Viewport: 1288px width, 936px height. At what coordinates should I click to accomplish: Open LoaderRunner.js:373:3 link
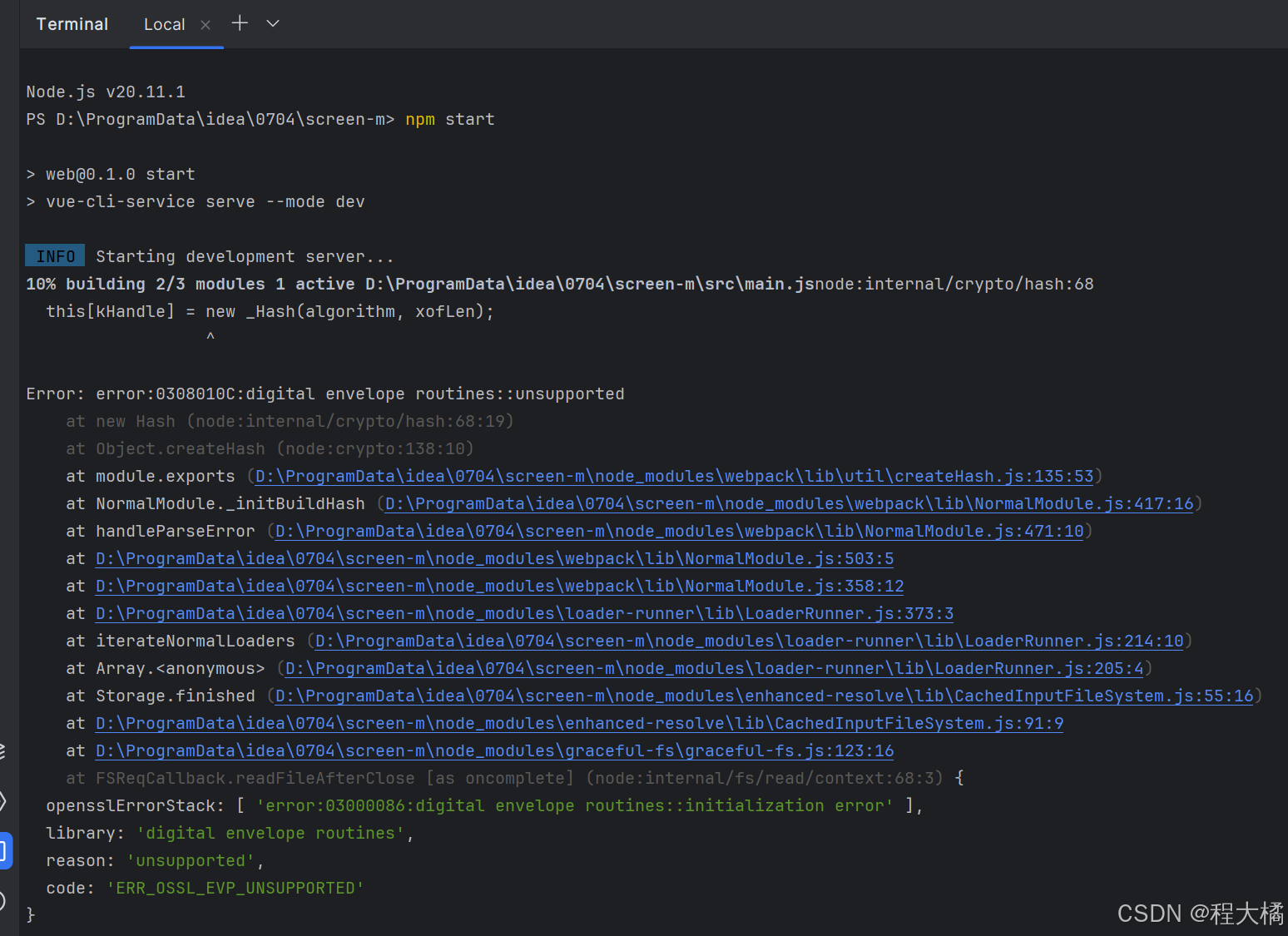point(523,613)
